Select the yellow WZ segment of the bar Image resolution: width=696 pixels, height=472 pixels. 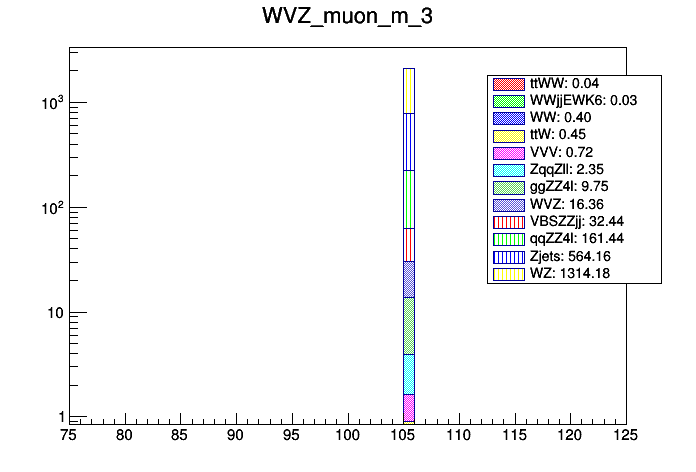click(408, 90)
